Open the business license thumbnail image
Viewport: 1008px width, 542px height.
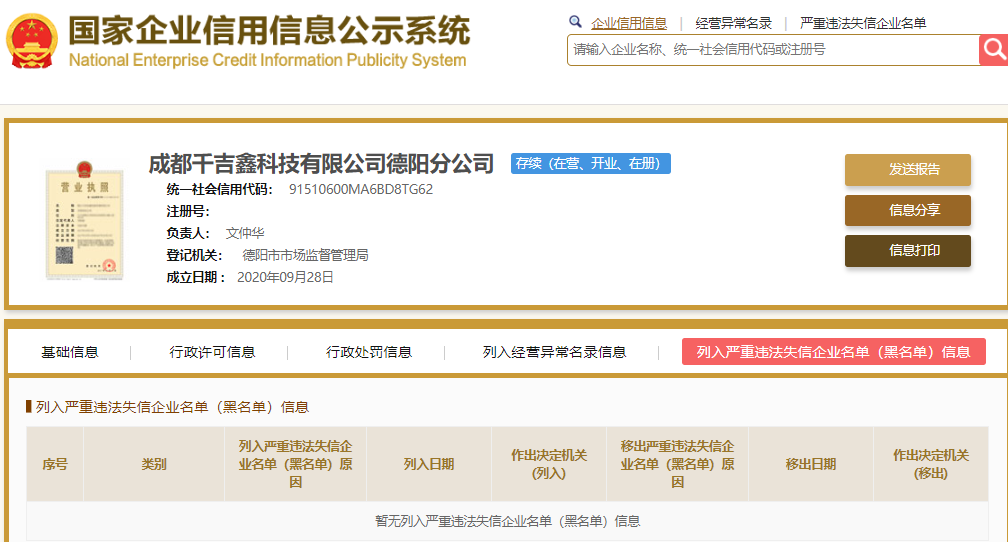click(84, 220)
